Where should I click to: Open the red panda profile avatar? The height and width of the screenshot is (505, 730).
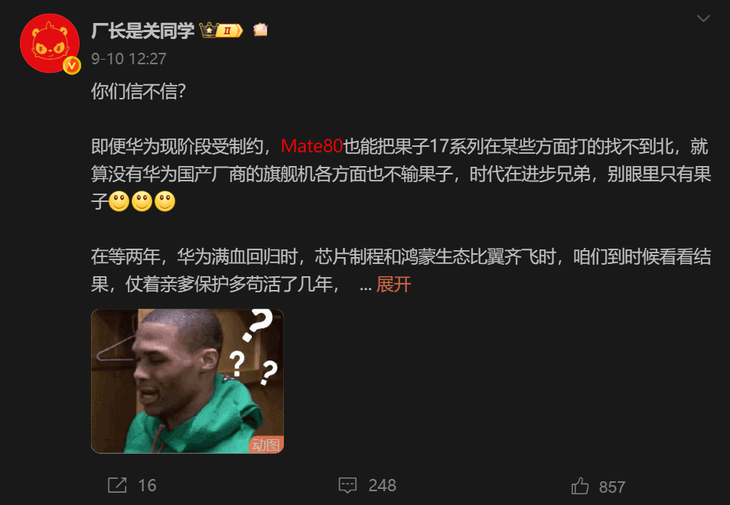[49, 43]
